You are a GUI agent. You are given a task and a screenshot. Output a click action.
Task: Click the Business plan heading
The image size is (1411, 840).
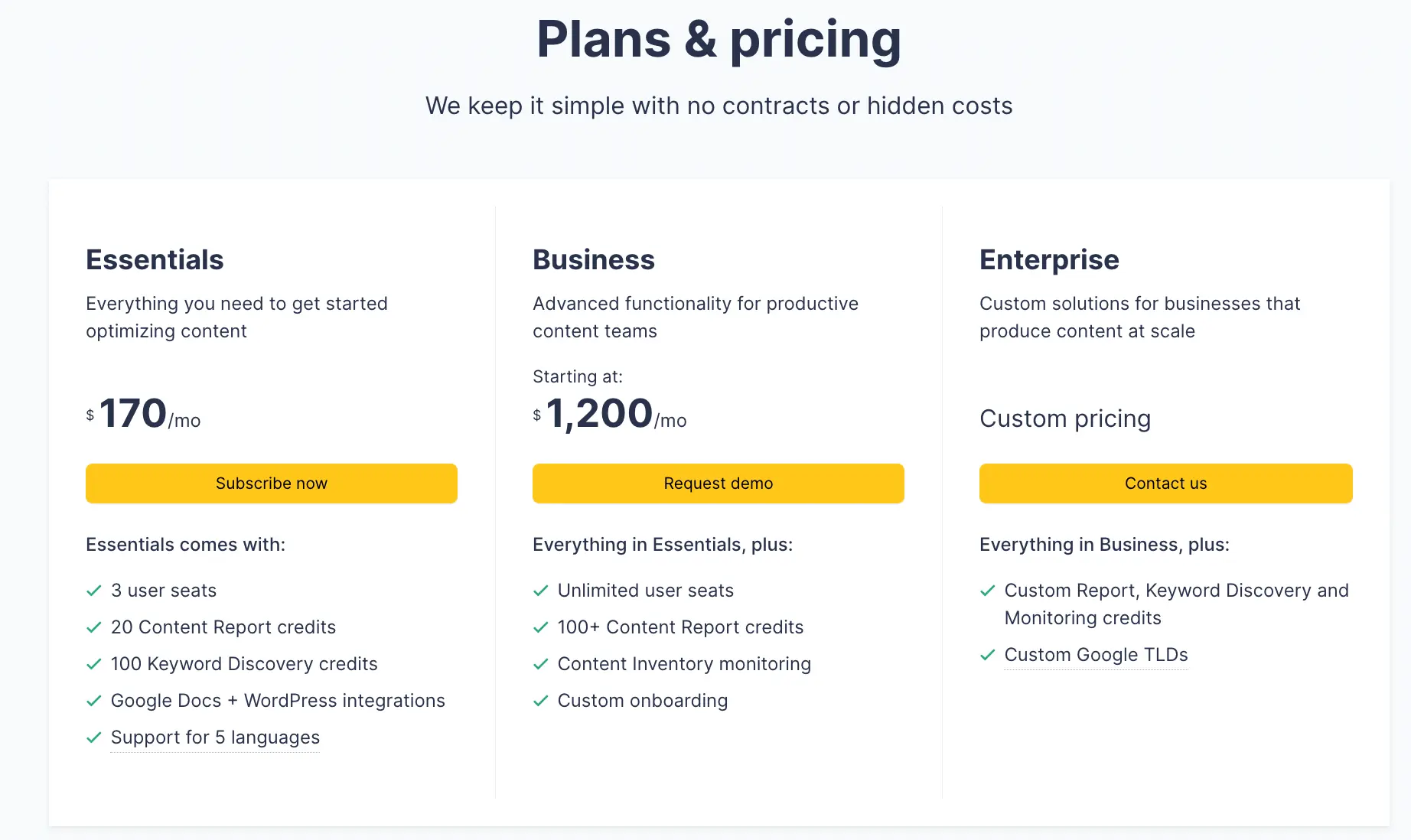(x=594, y=259)
